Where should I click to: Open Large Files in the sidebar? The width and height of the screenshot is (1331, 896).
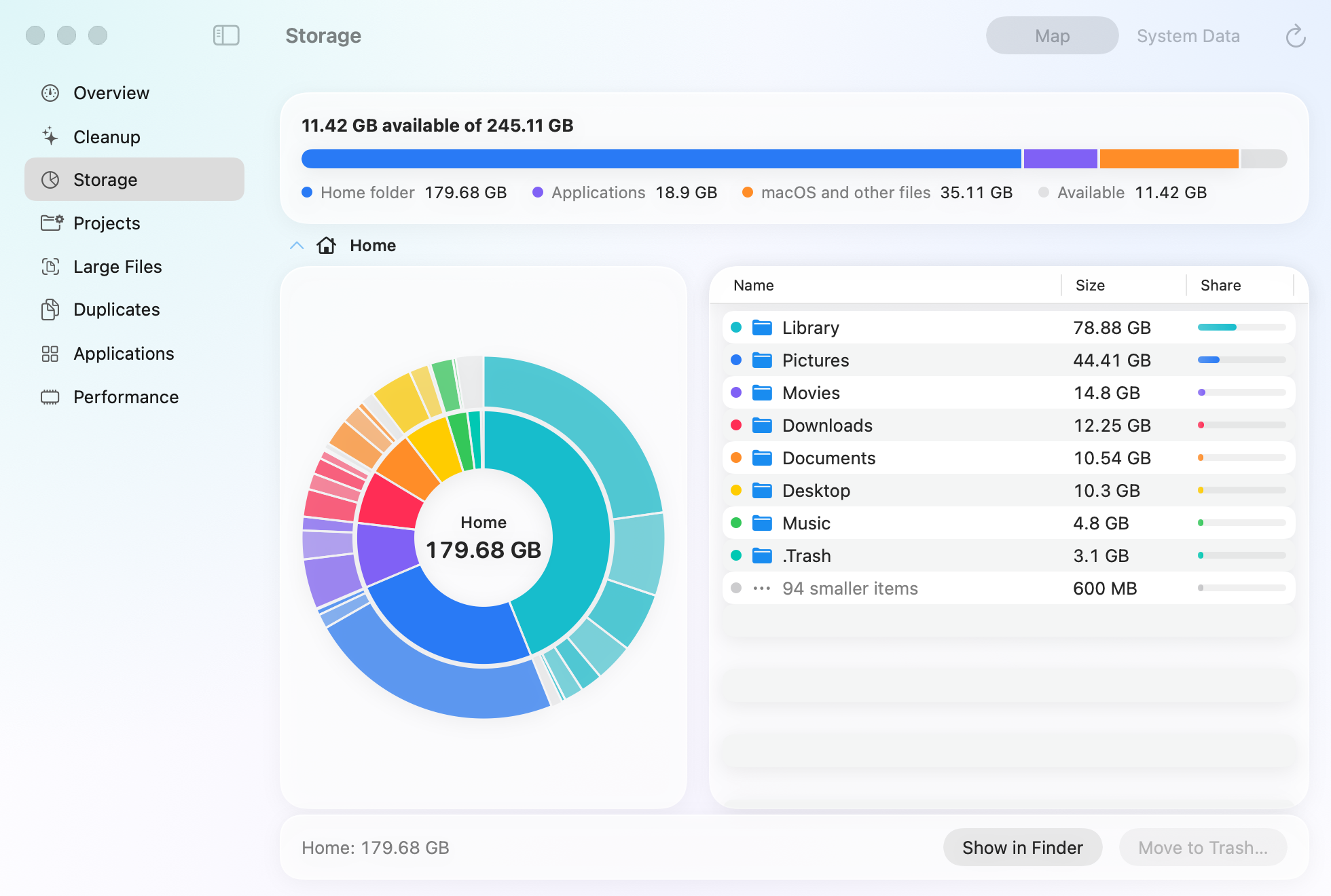[134, 266]
